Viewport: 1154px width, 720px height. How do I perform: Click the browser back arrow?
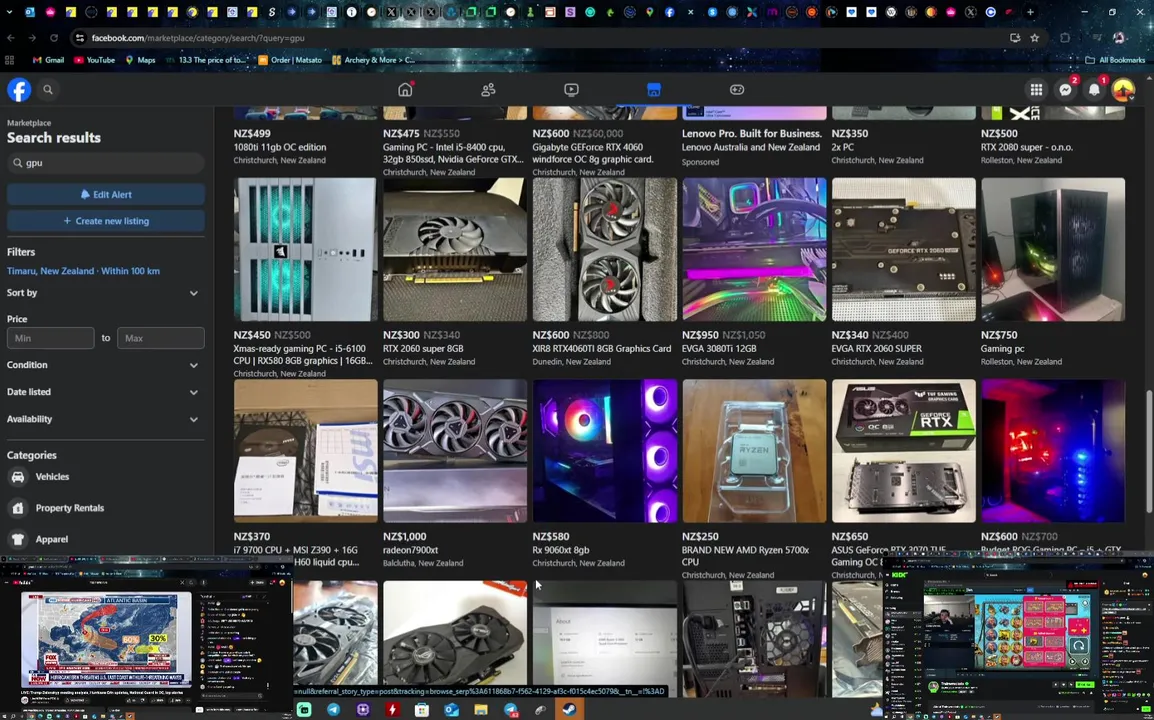click(11, 38)
